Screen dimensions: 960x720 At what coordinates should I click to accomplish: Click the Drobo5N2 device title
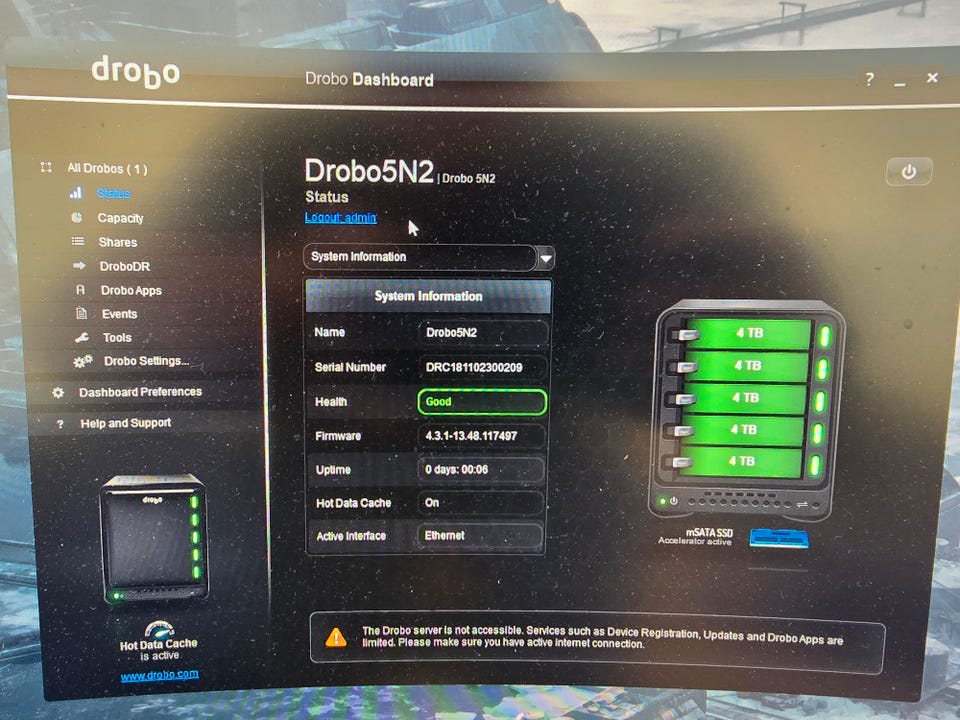369,171
